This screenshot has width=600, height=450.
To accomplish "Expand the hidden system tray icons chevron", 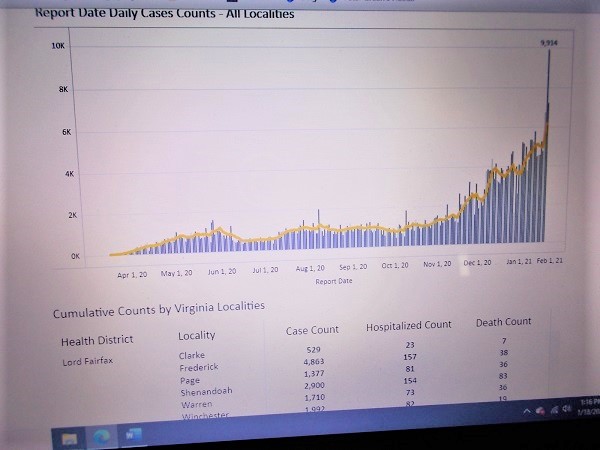I will (528, 410).
